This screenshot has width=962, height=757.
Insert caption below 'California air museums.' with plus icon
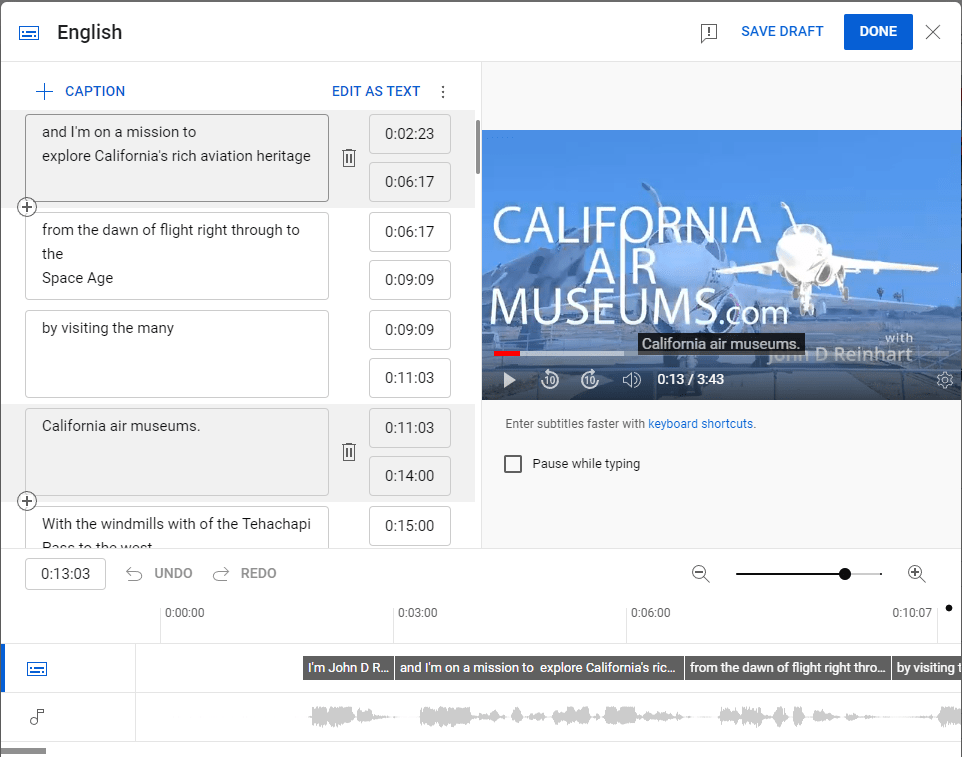click(27, 501)
